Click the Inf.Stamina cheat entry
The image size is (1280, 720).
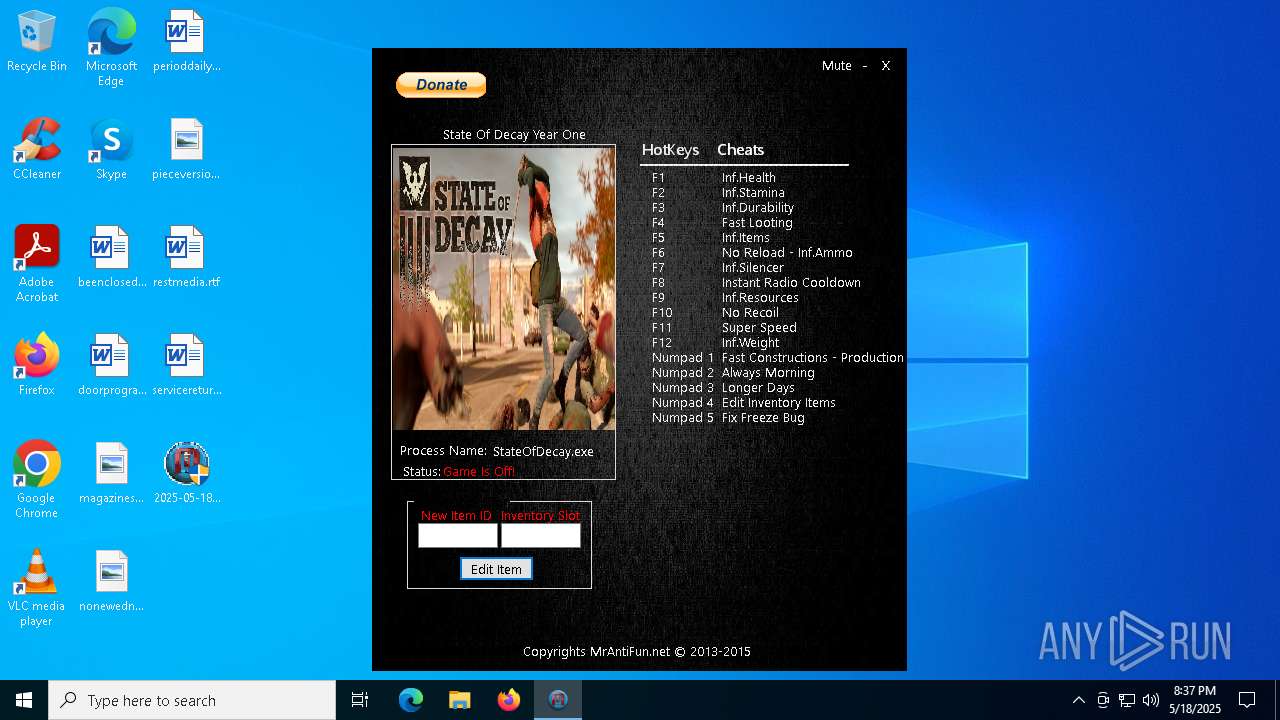(x=753, y=193)
